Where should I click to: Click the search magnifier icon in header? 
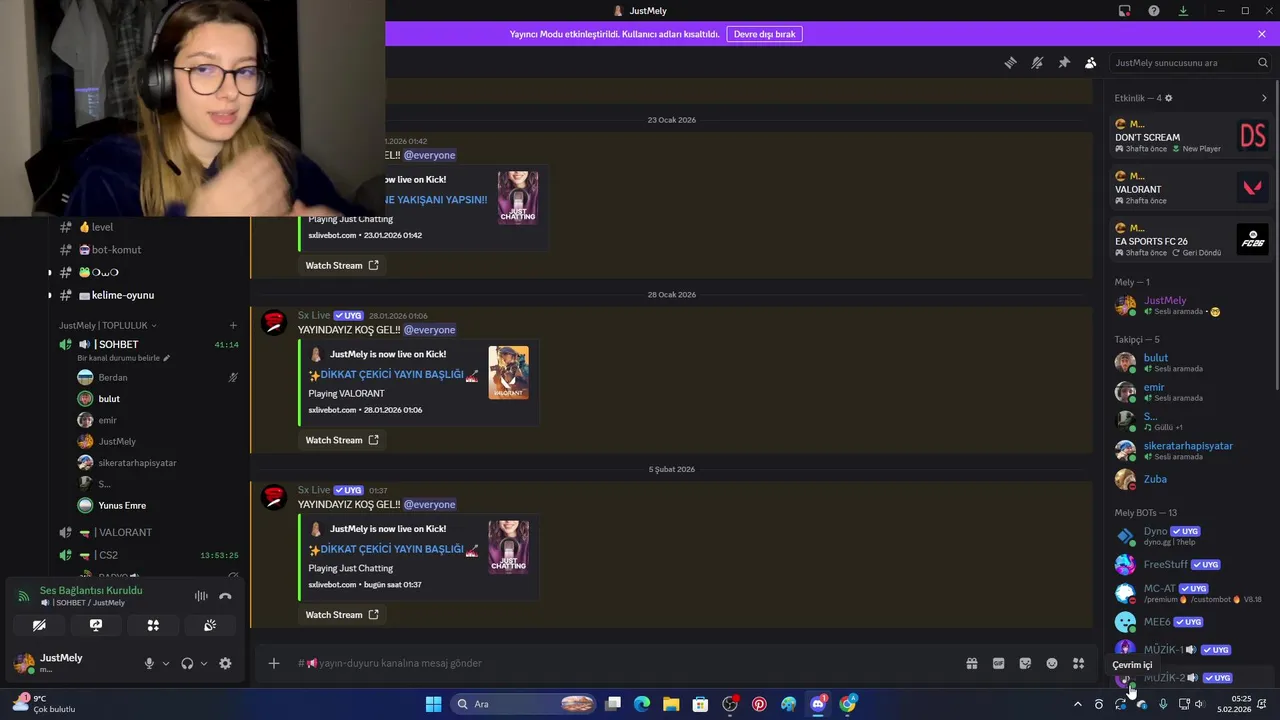pyautogui.click(x=1263, y=62)
